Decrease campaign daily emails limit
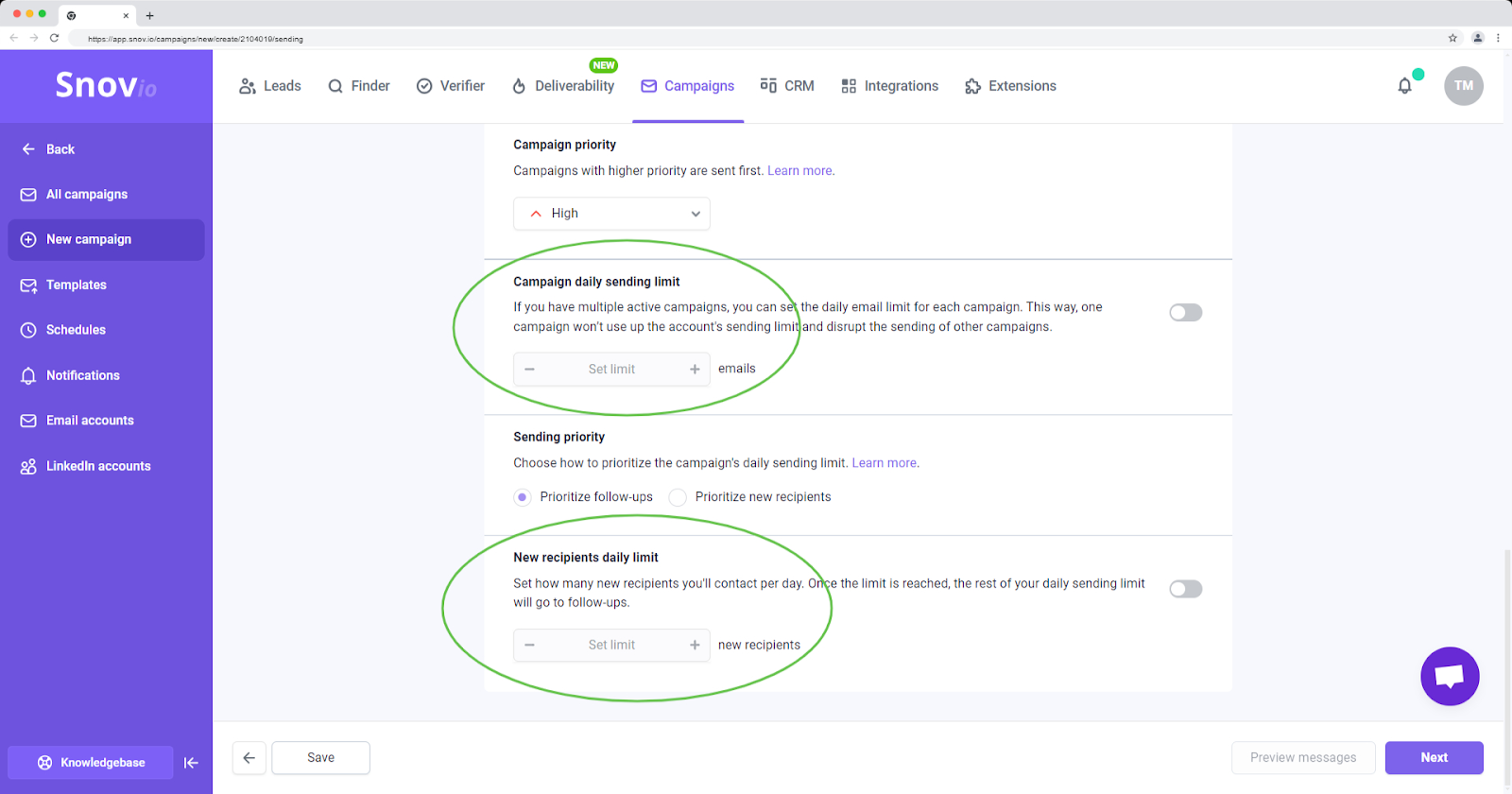The width and height of the screenshot is (1512, 794). click(x=530, y=370)
